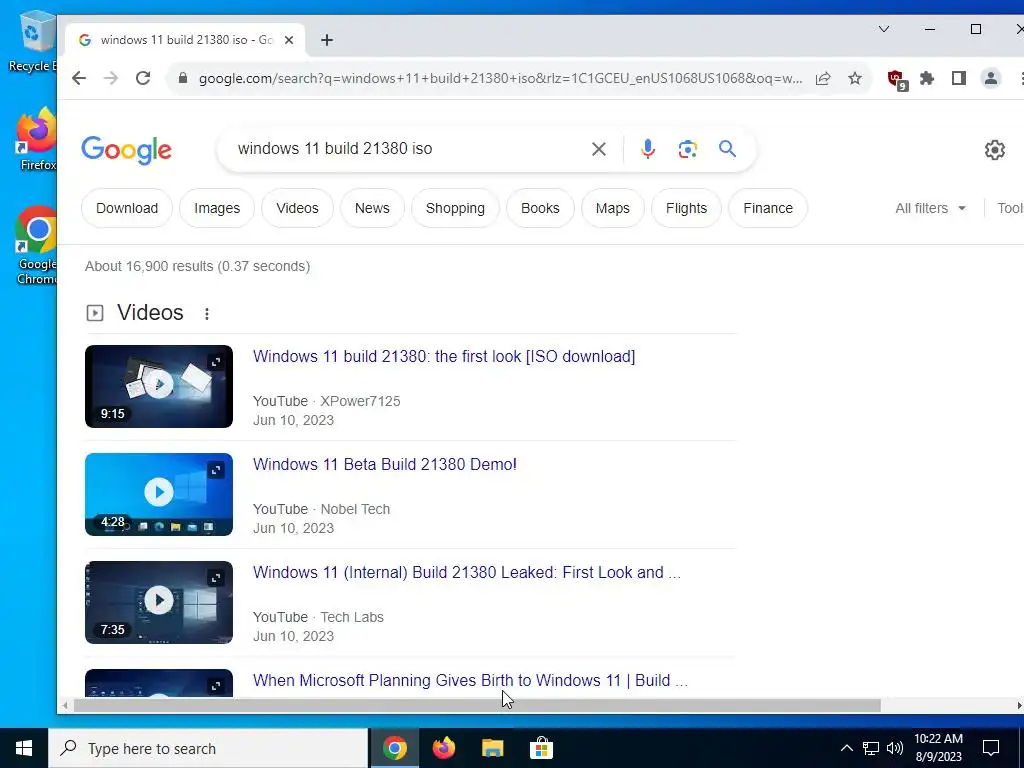
Task: Go to the Google logo homepage
Action: click(127, 150)
